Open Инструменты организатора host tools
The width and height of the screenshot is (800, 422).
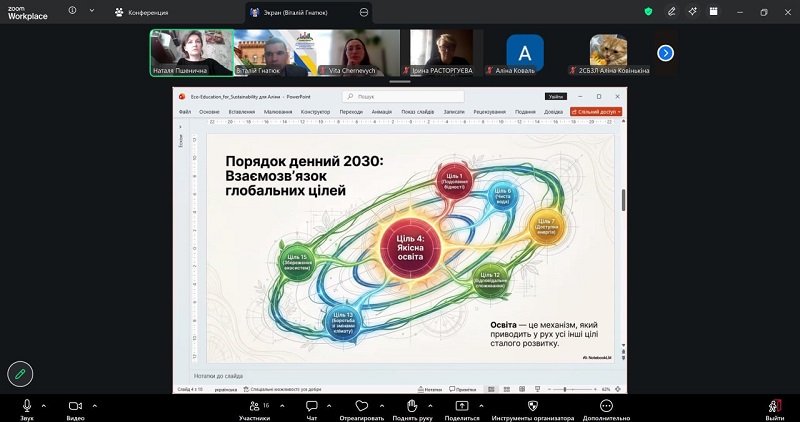point(533,409)
